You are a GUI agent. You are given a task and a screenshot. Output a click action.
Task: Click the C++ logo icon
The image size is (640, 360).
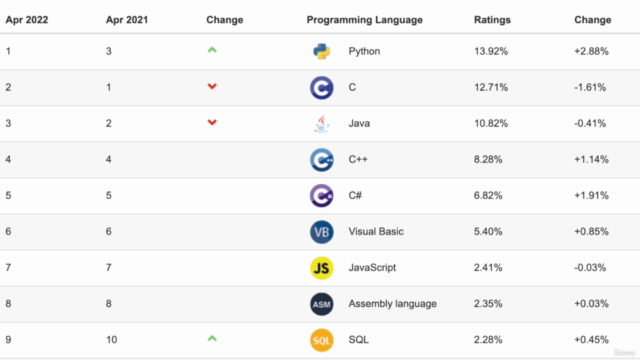[x=322, y=160]
